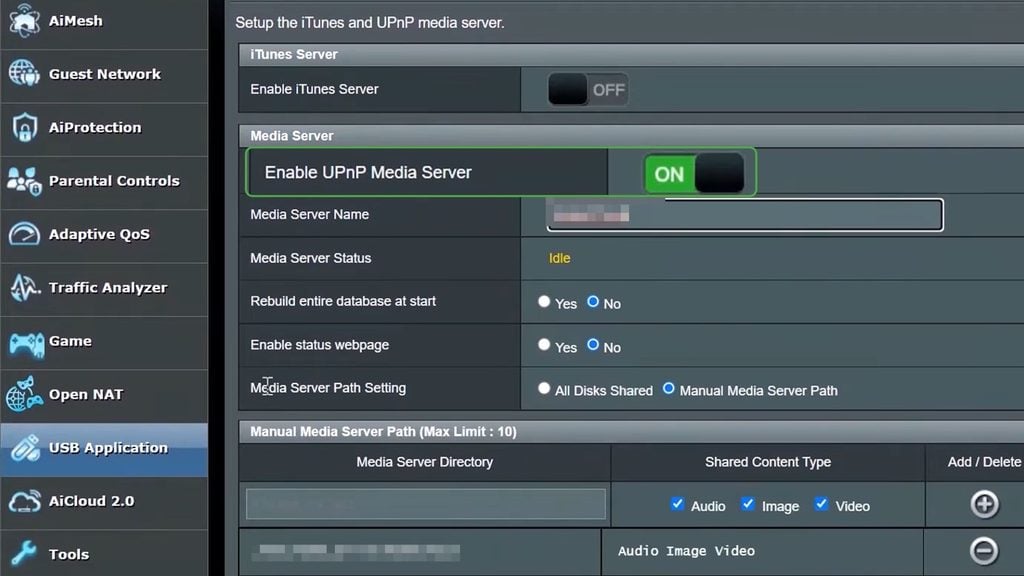Turn off the UPnP Media Server switch

coord(694,174)
